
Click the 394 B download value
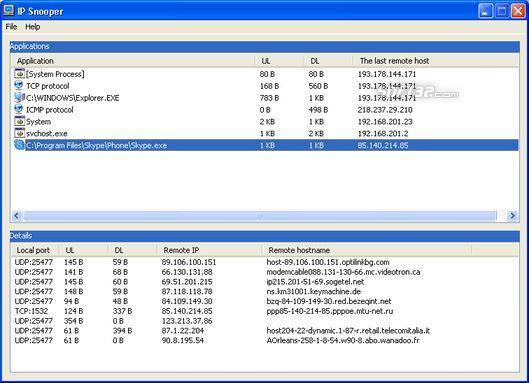(x=122, y=330)
